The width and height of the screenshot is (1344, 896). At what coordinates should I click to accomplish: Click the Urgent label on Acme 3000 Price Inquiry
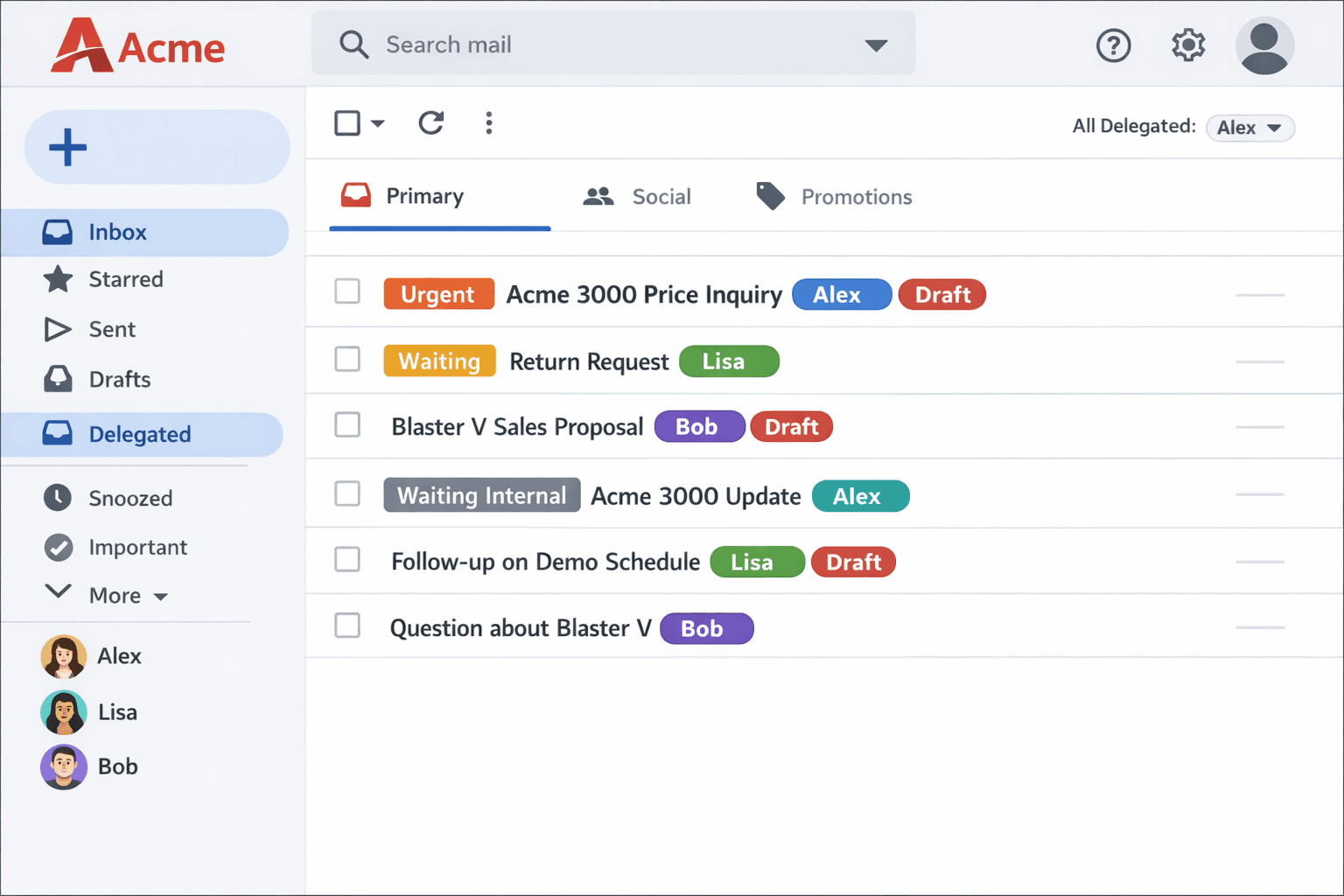[x=438, y=294]
